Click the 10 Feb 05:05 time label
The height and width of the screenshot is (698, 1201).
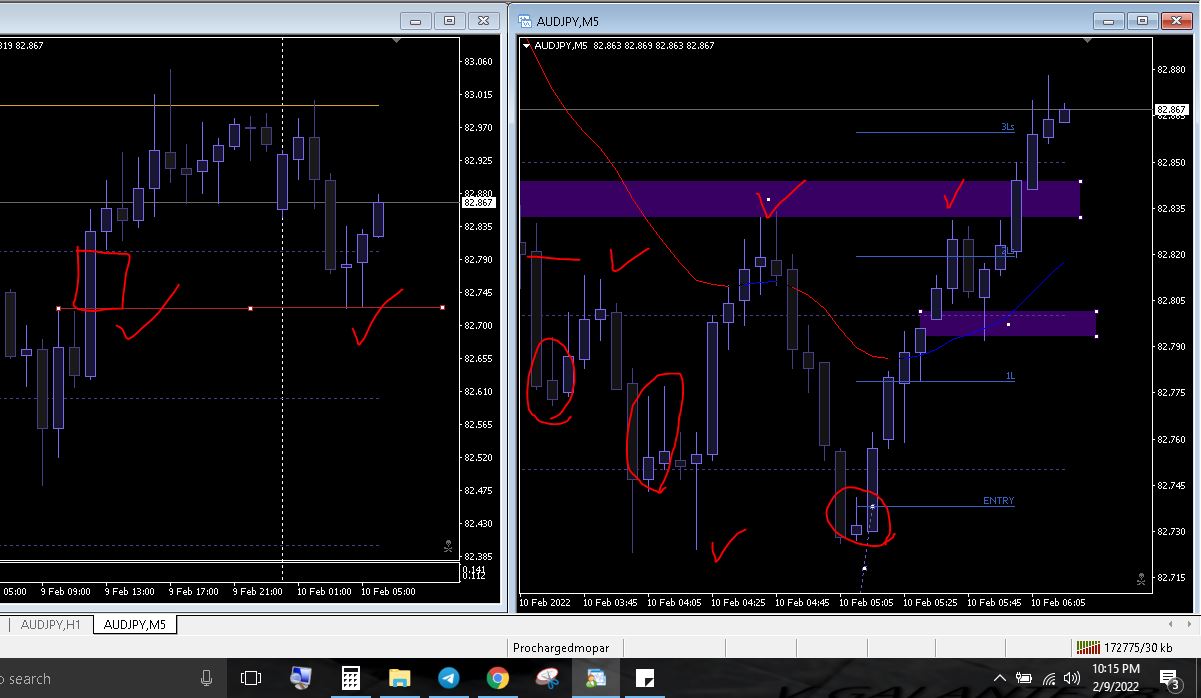865,603
